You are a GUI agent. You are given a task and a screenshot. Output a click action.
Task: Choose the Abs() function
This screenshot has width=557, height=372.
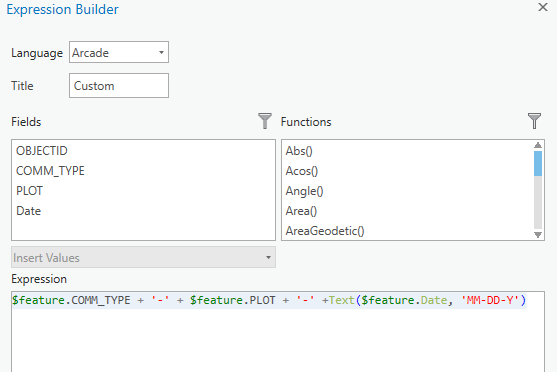299,151
